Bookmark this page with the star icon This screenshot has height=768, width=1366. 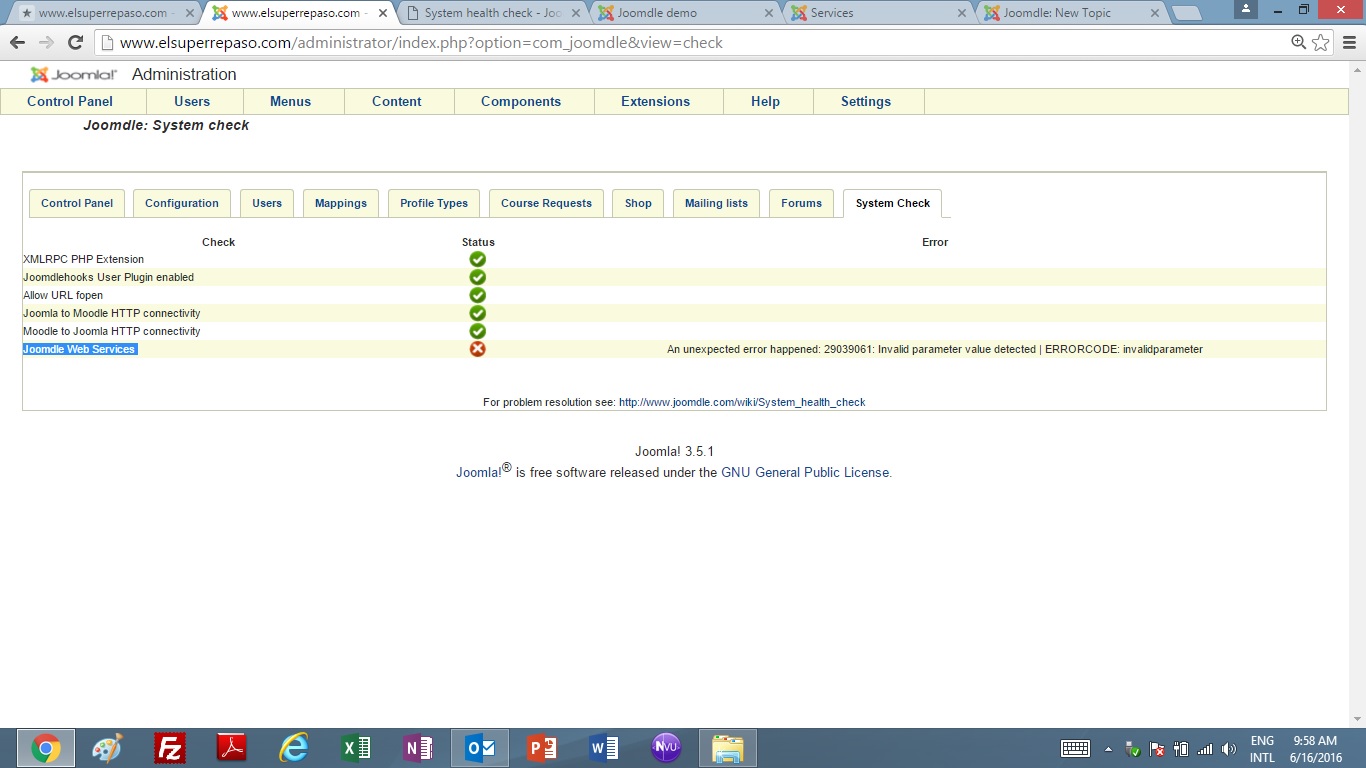click(1321, 43)
